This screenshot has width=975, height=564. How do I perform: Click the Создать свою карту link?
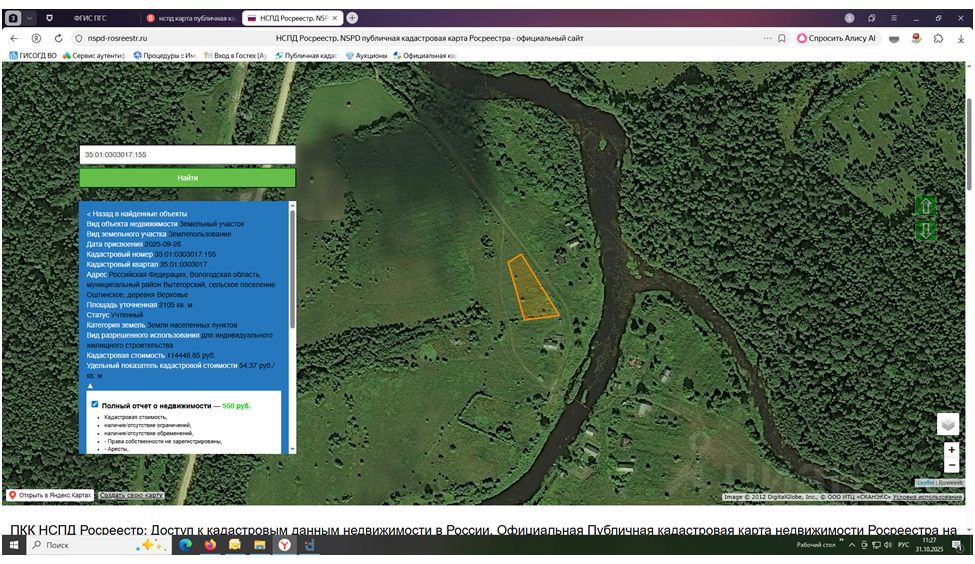click(131, 496)
